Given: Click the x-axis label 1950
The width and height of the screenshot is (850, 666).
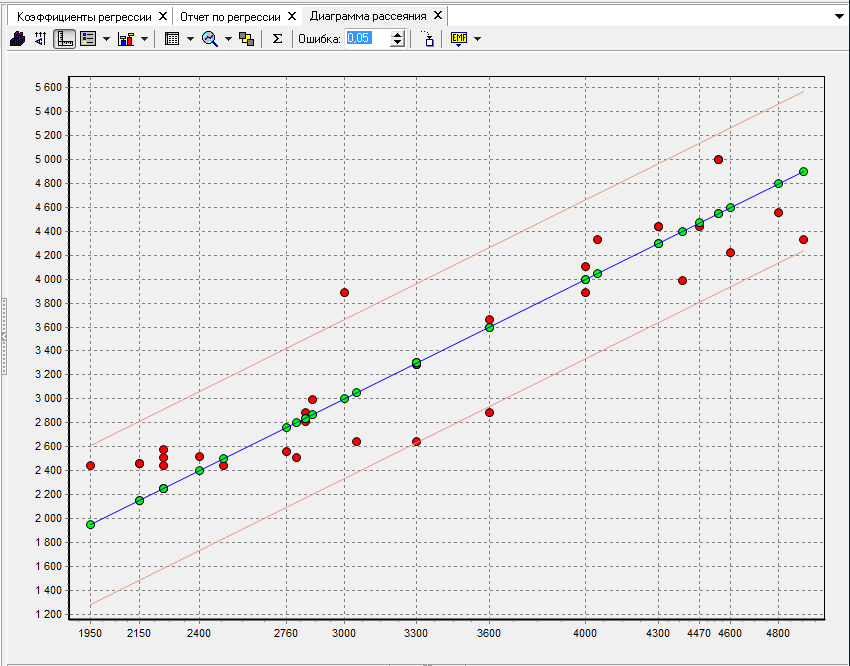Looking at the screenshot, I should (x=91, y=633).
